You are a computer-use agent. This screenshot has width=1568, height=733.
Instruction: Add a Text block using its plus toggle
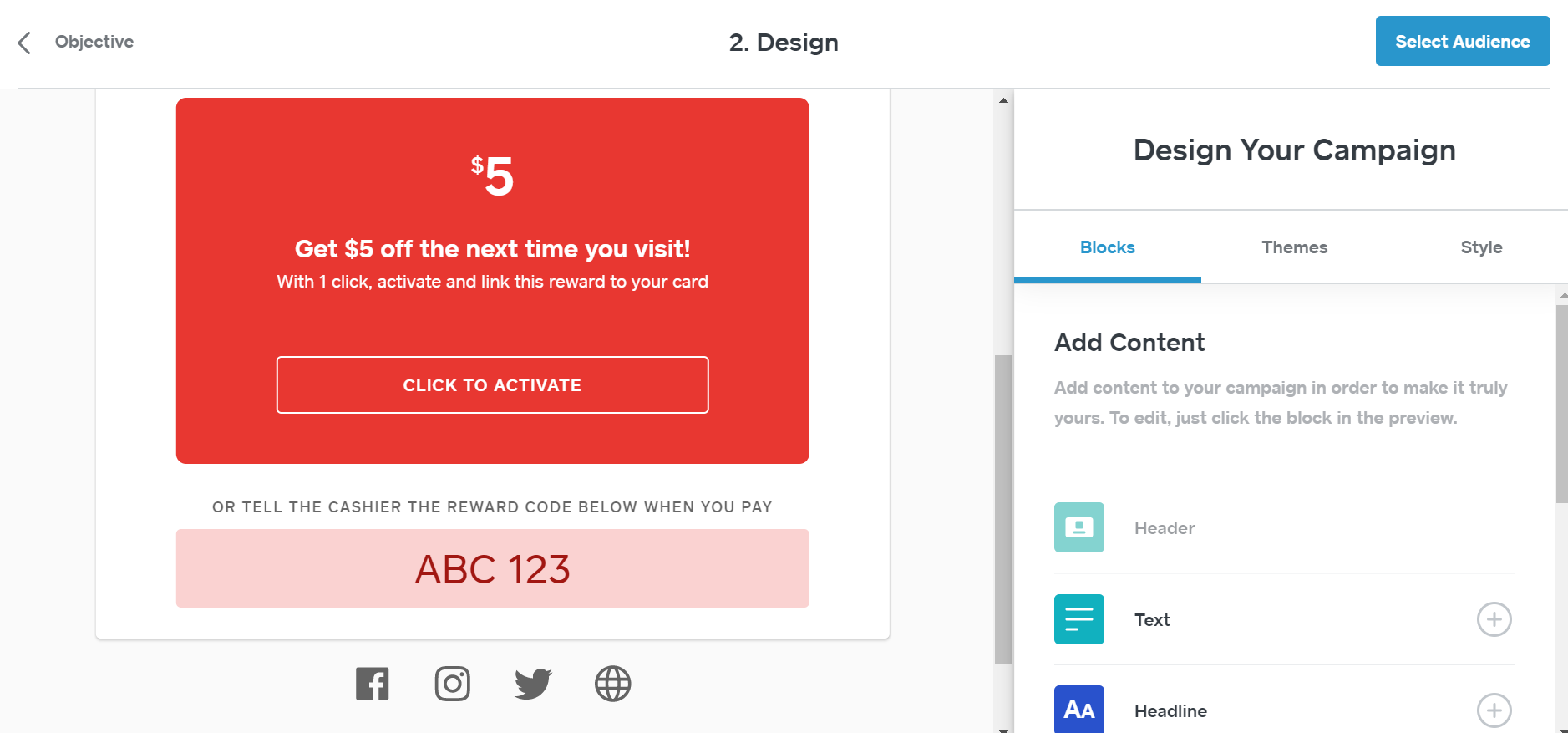1494,619
